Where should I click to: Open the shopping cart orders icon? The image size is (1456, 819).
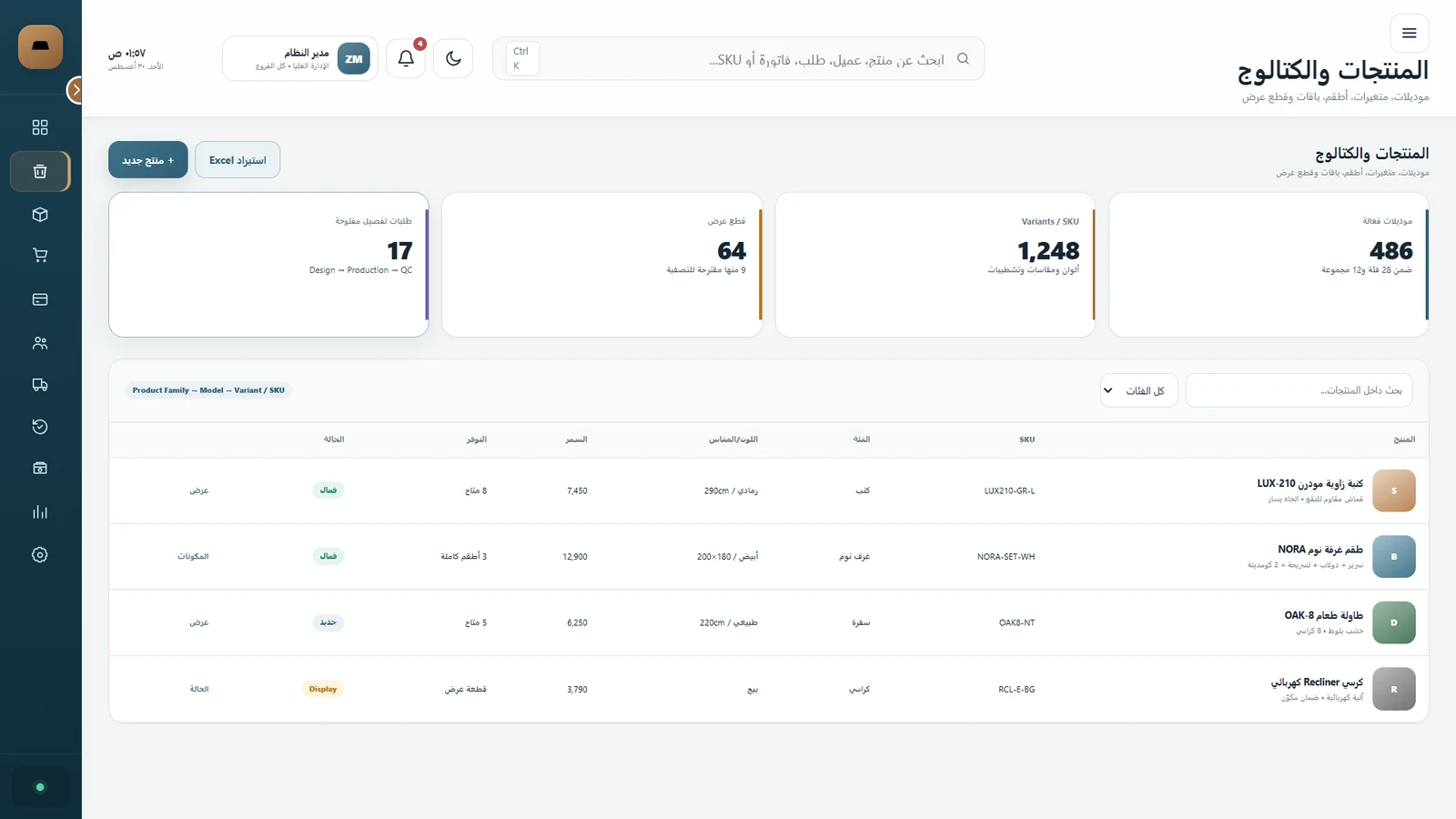[40, 256]
